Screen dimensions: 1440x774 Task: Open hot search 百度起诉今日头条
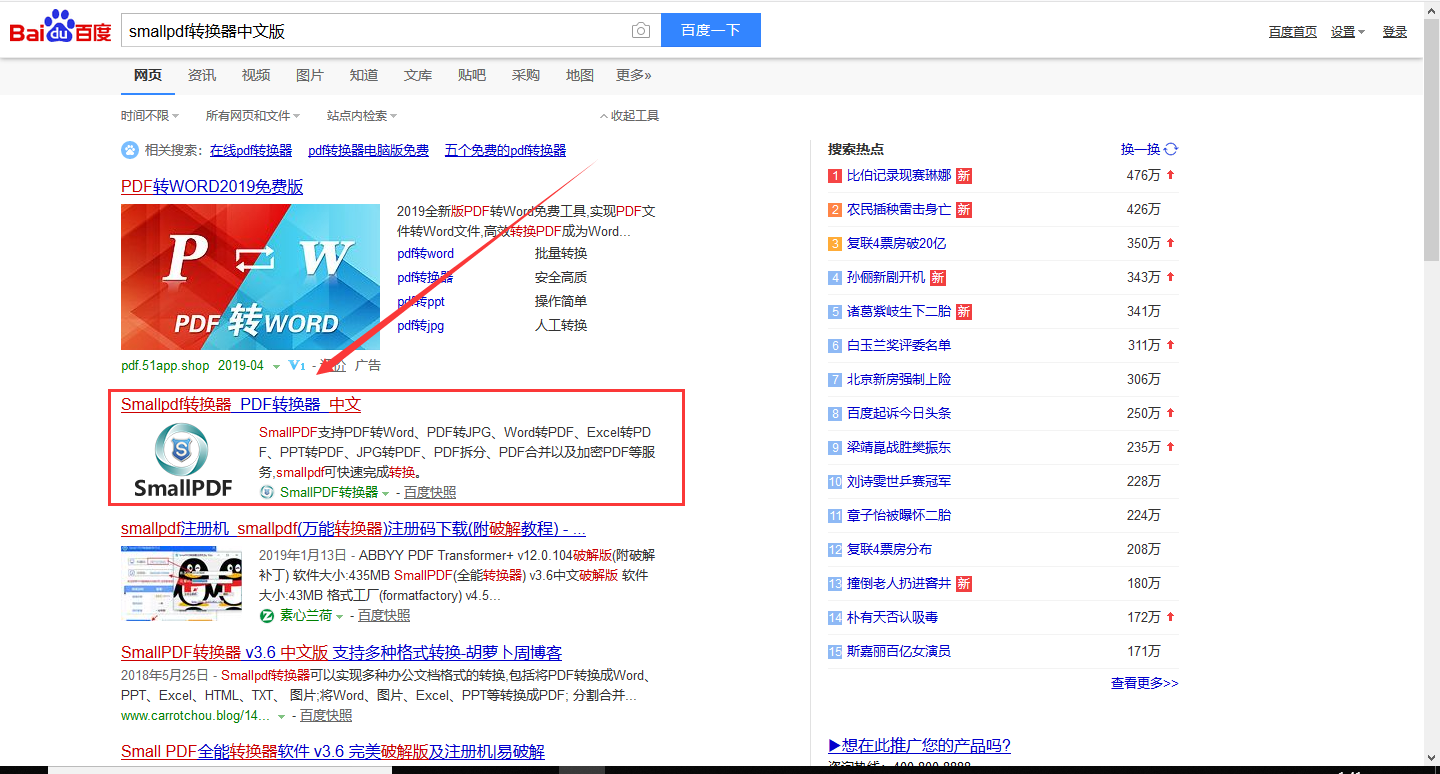tap(899, 413)
